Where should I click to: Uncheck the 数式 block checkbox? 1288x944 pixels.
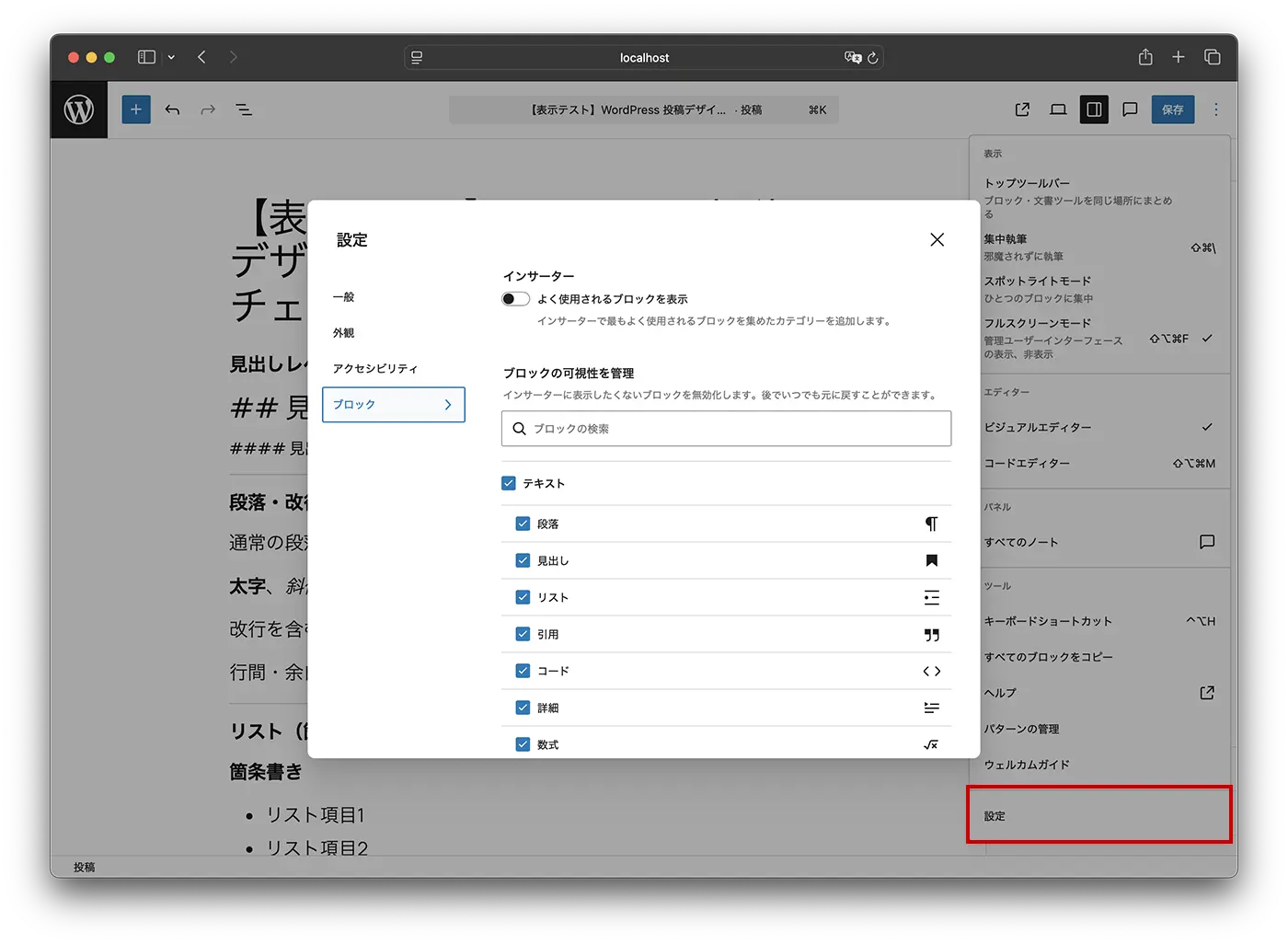pyautogui.click(x=523, y=744)
